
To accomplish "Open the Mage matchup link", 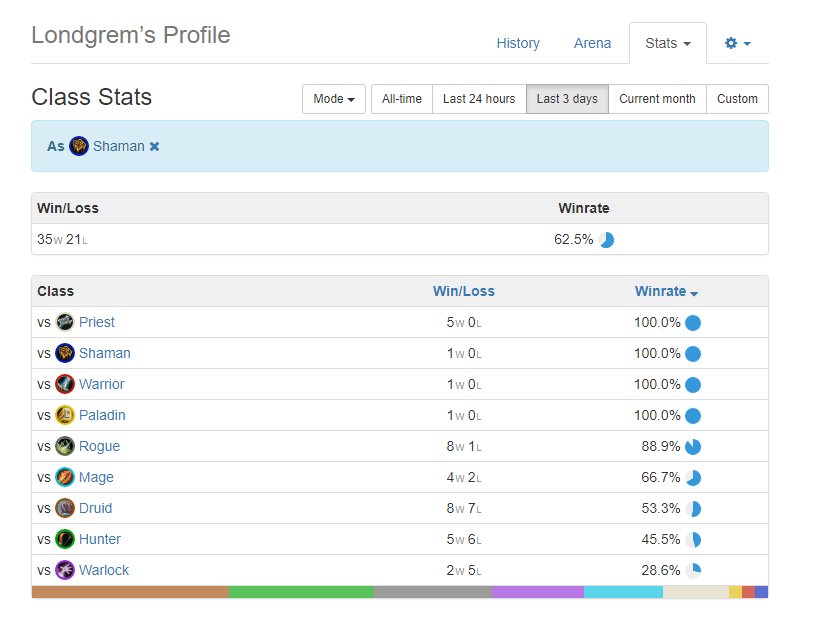I will point(97,477).
